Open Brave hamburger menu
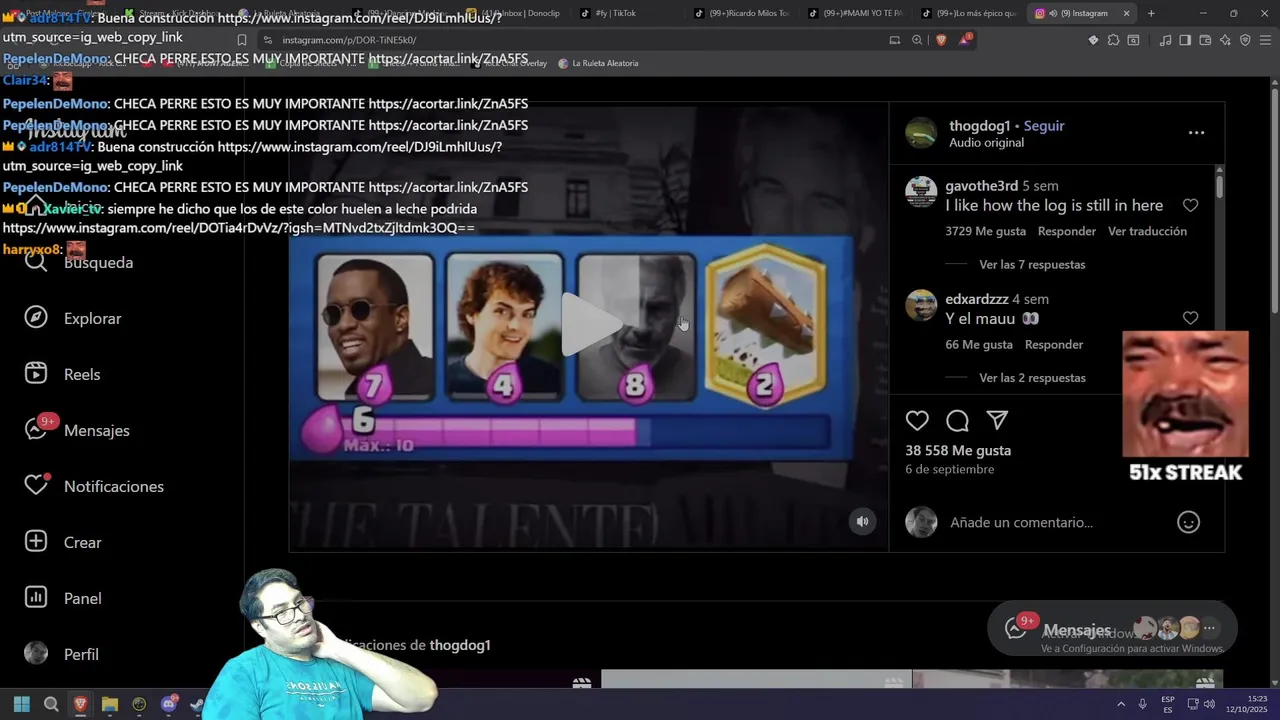This screenshot has width=1280, height=720. pos(1266,40)
